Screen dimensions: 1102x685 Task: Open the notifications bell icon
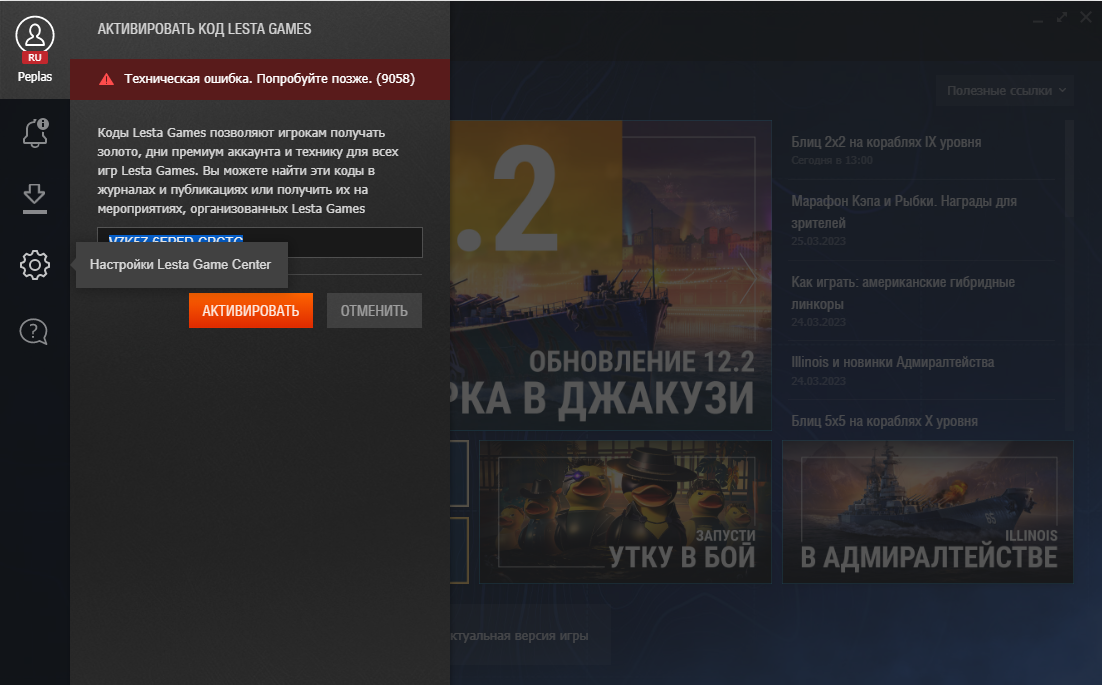point(35,132)
